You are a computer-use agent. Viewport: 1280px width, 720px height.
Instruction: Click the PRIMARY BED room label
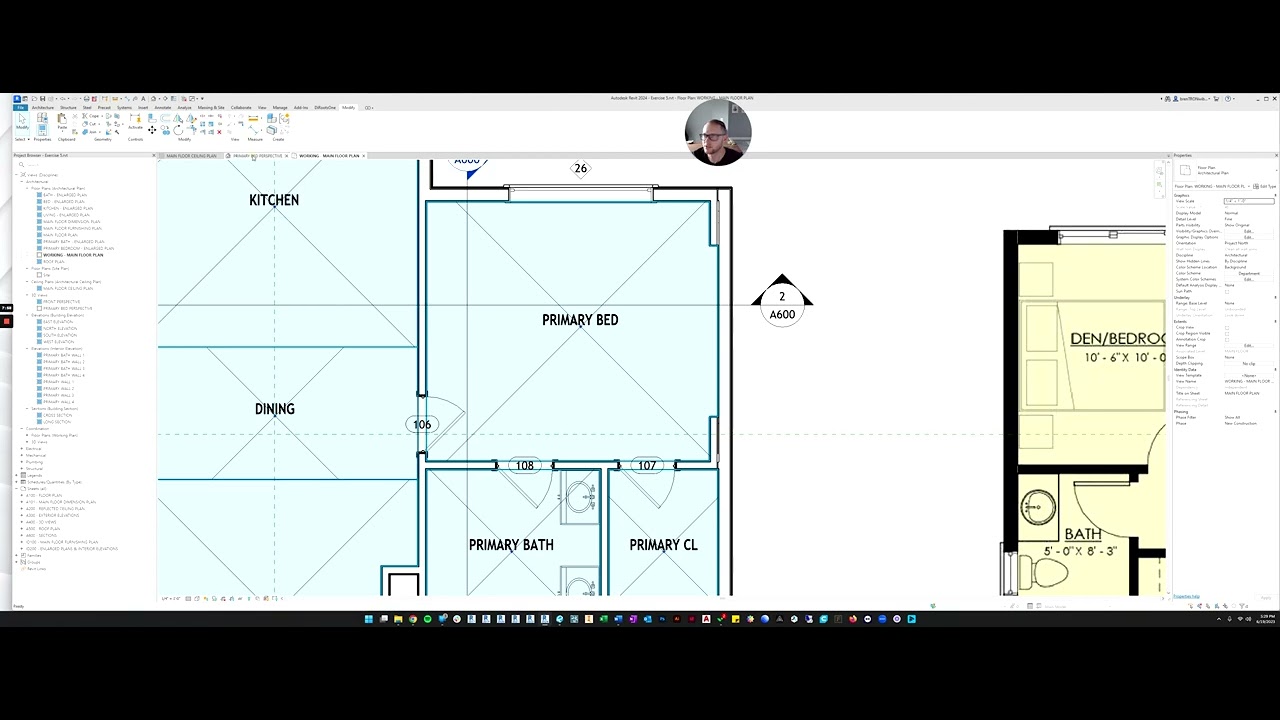pos(580,320)
